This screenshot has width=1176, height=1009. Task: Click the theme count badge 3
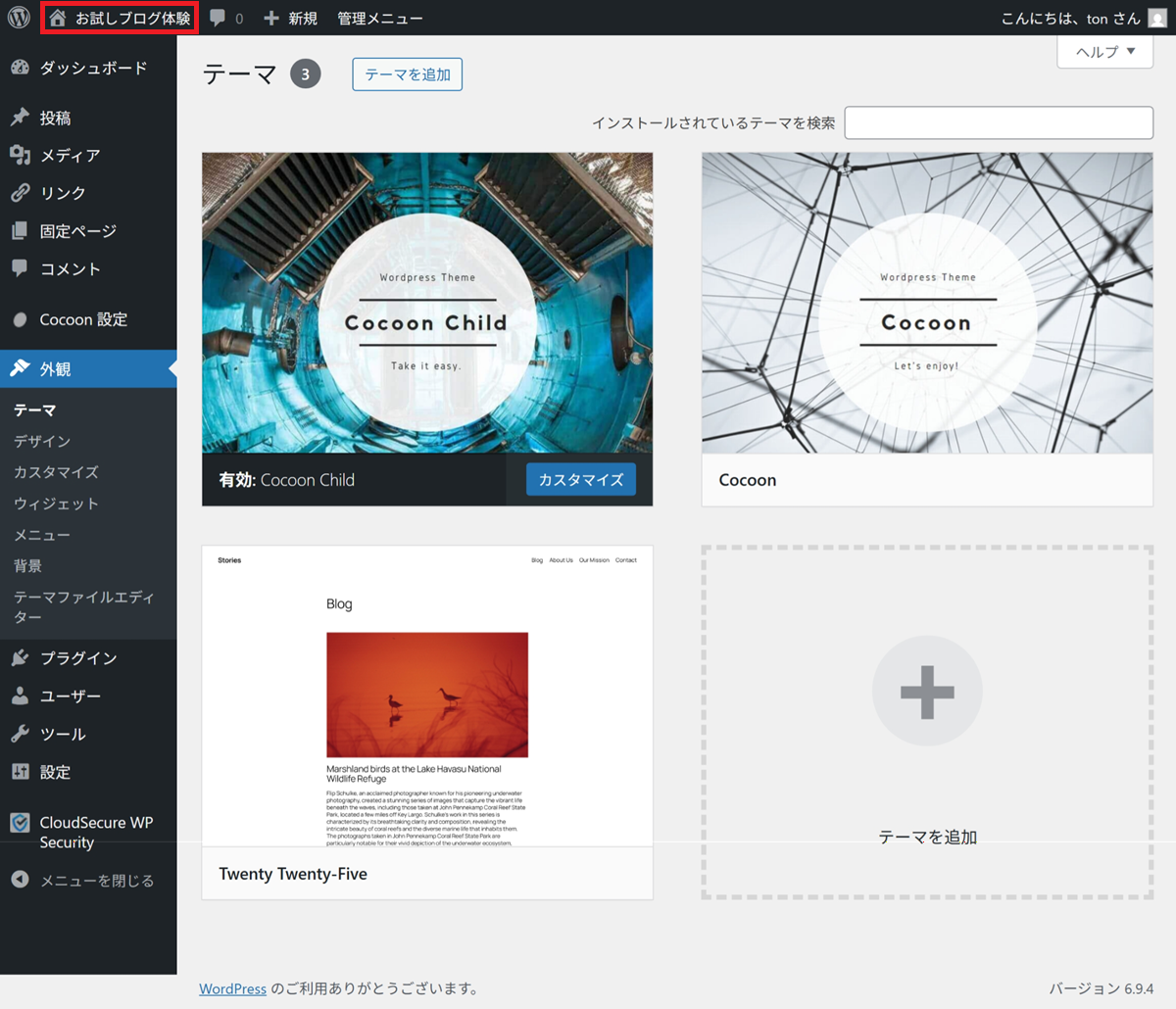pos(306,74)
